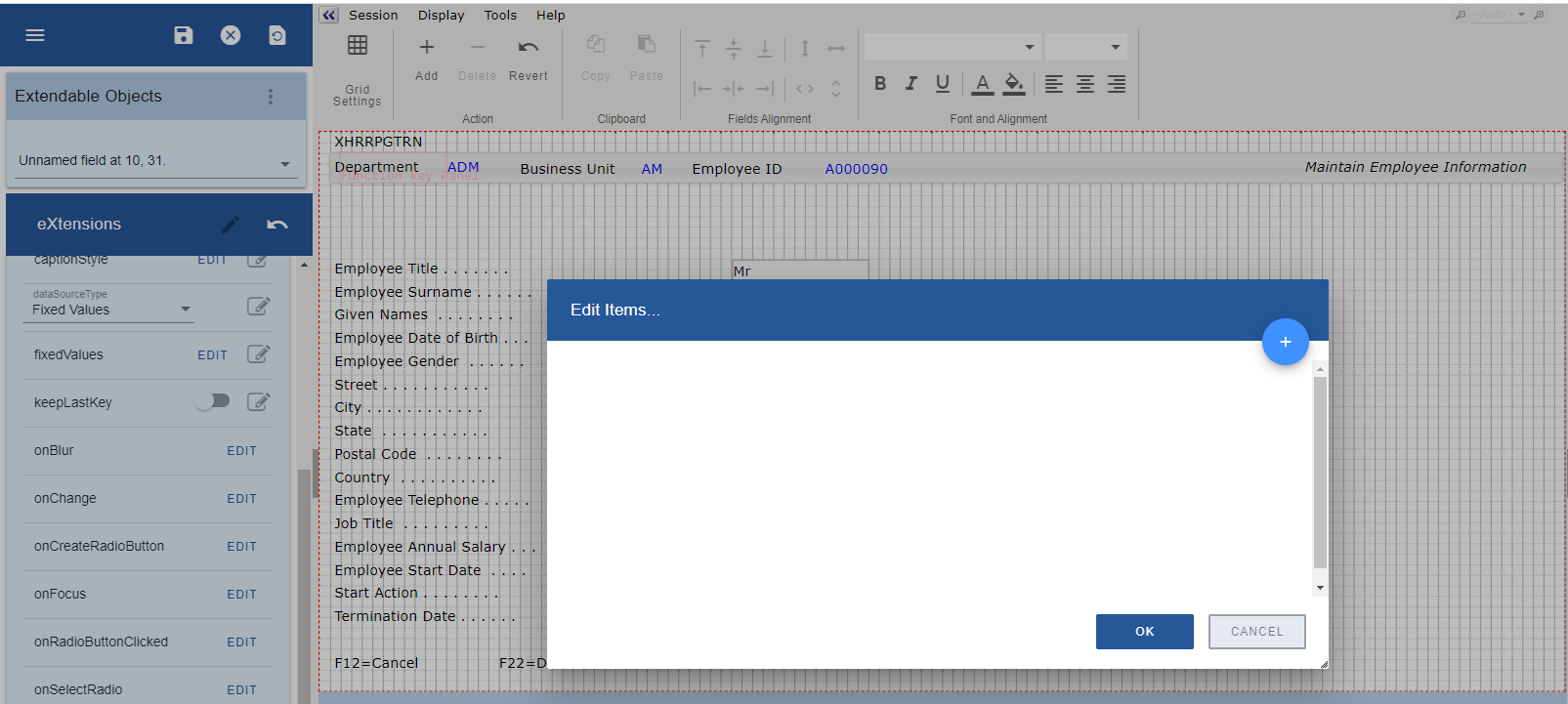Toggle italic formatting
This screenshot has height=704, width=1568.
pyautogui.click(x=911, y=84)
